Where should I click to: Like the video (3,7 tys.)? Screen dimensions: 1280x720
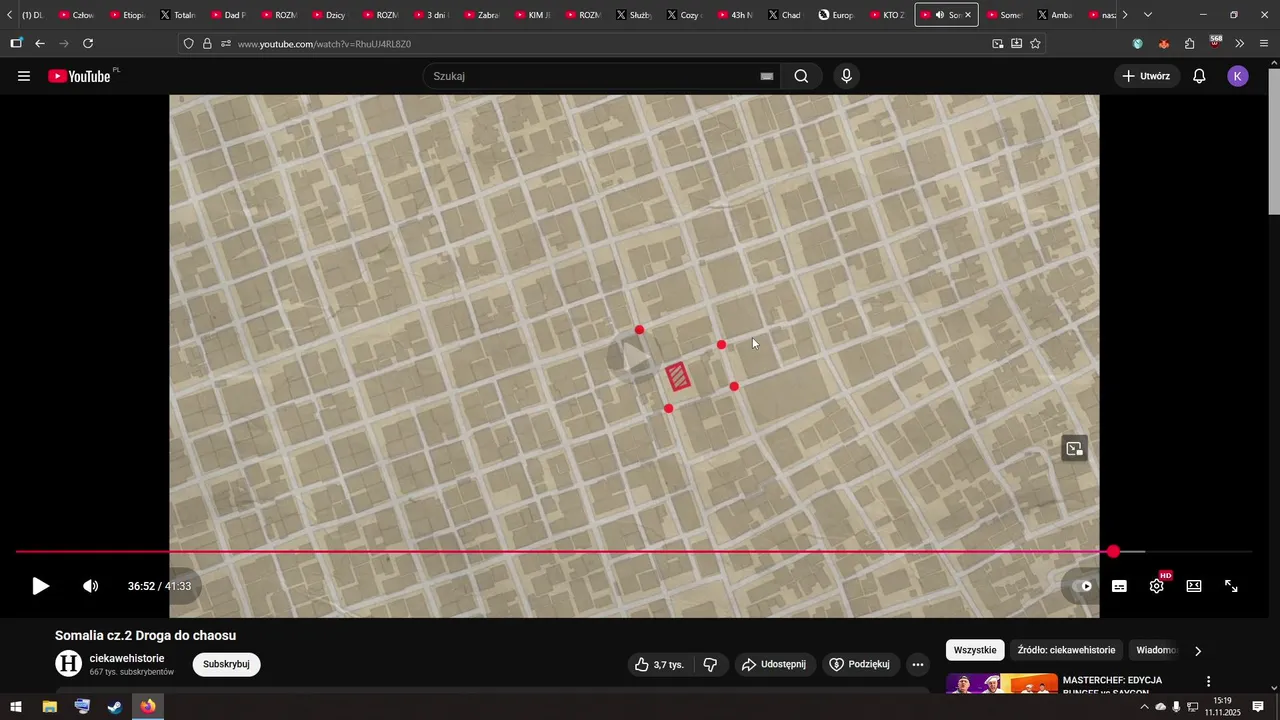point(661,664)
